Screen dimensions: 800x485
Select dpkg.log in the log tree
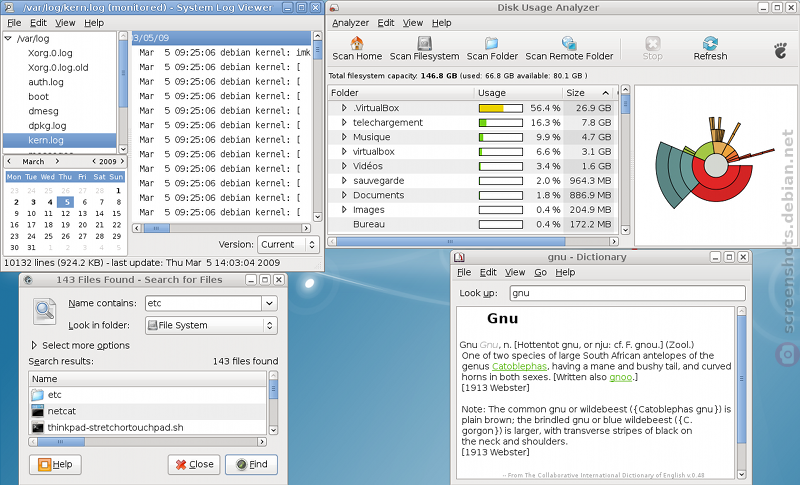point(47,125)
